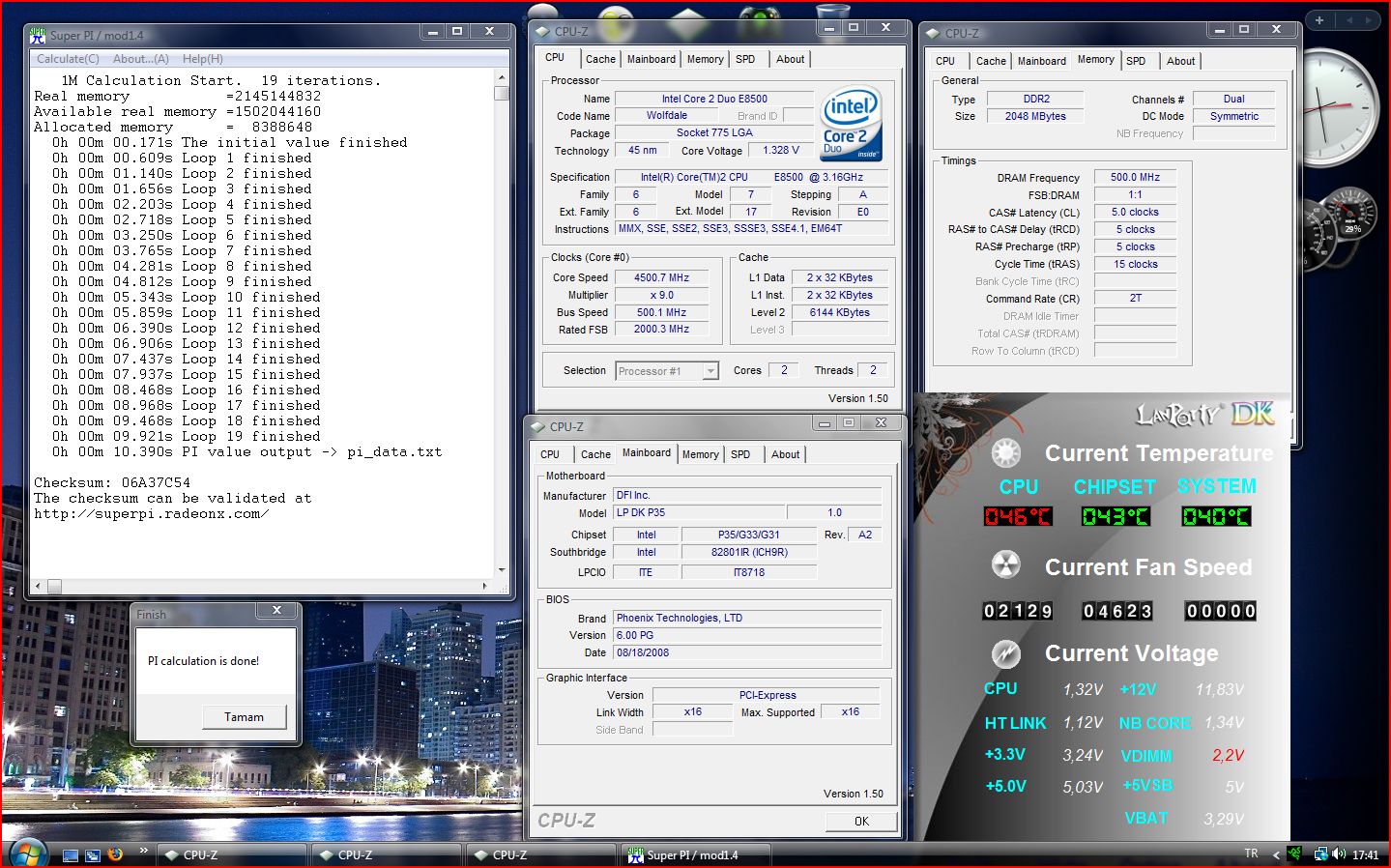This screenshot has width=1391, height=868.
Task: Click first CPU-Z taskbar button
Action: pyautogui.click(x=232, y=855)
